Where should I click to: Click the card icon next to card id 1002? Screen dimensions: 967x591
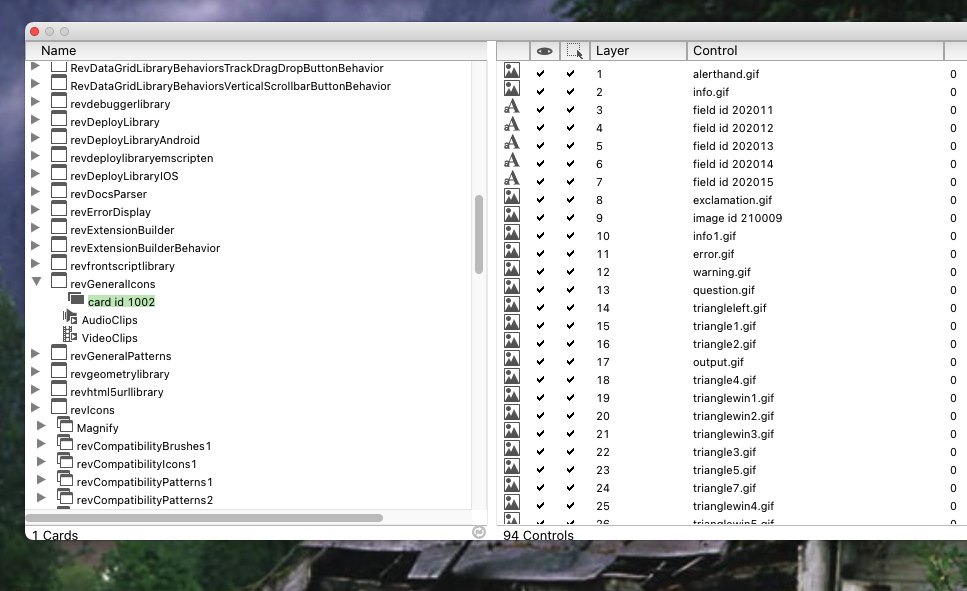76,299
